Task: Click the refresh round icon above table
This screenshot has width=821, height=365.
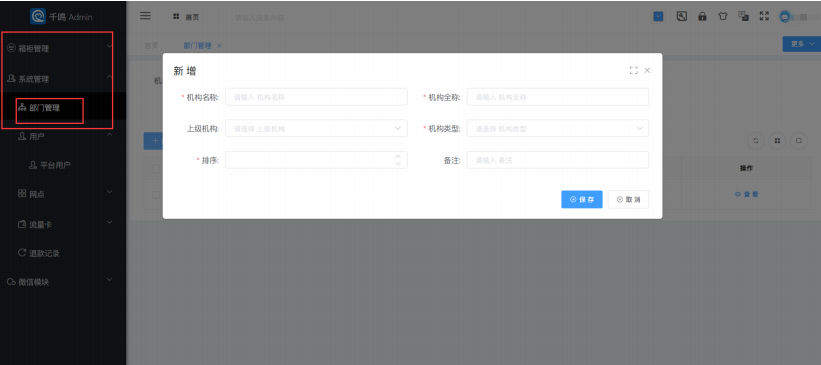Action: pyautogui.click(x=755, y=140)
